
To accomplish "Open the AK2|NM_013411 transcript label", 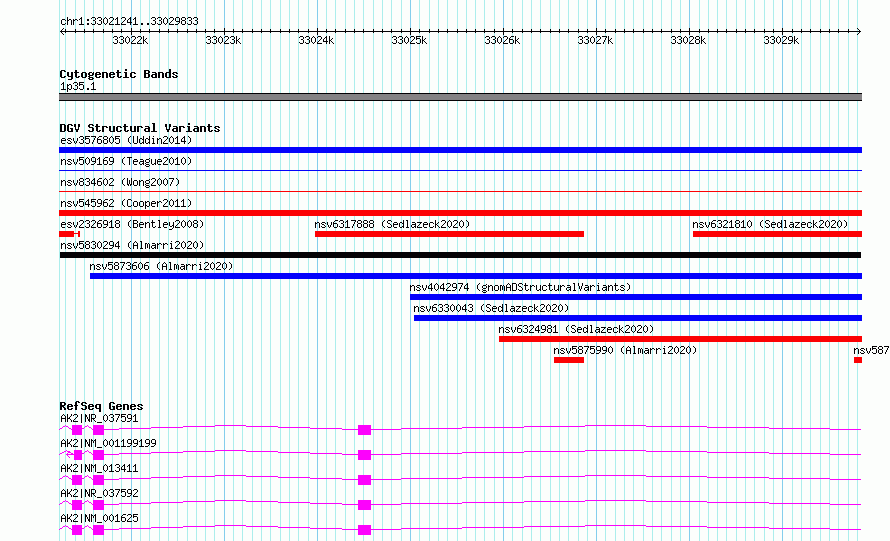I will pos(99,468).
